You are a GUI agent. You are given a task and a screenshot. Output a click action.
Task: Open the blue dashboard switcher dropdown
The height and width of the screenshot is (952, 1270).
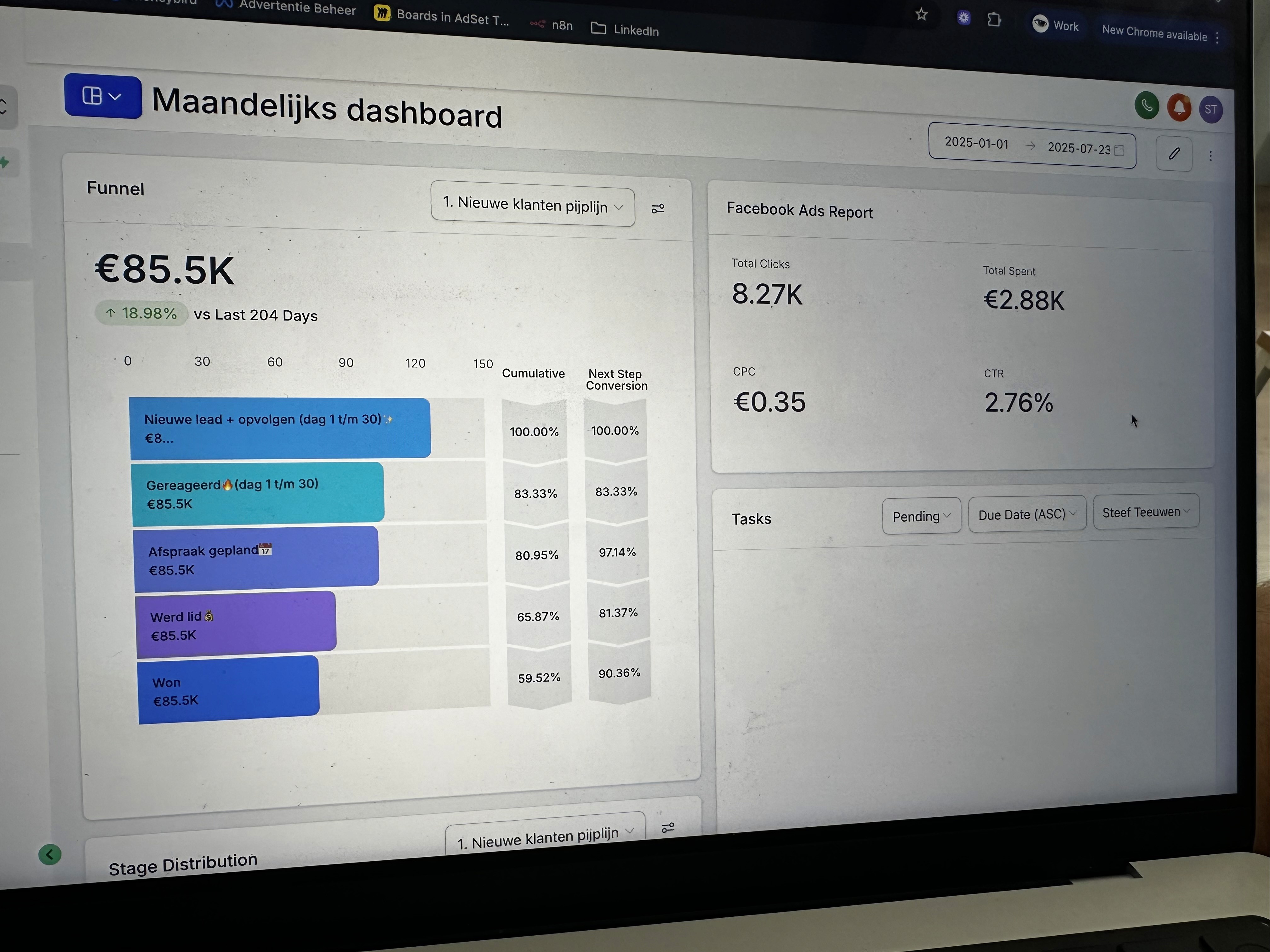coord(103,96)
